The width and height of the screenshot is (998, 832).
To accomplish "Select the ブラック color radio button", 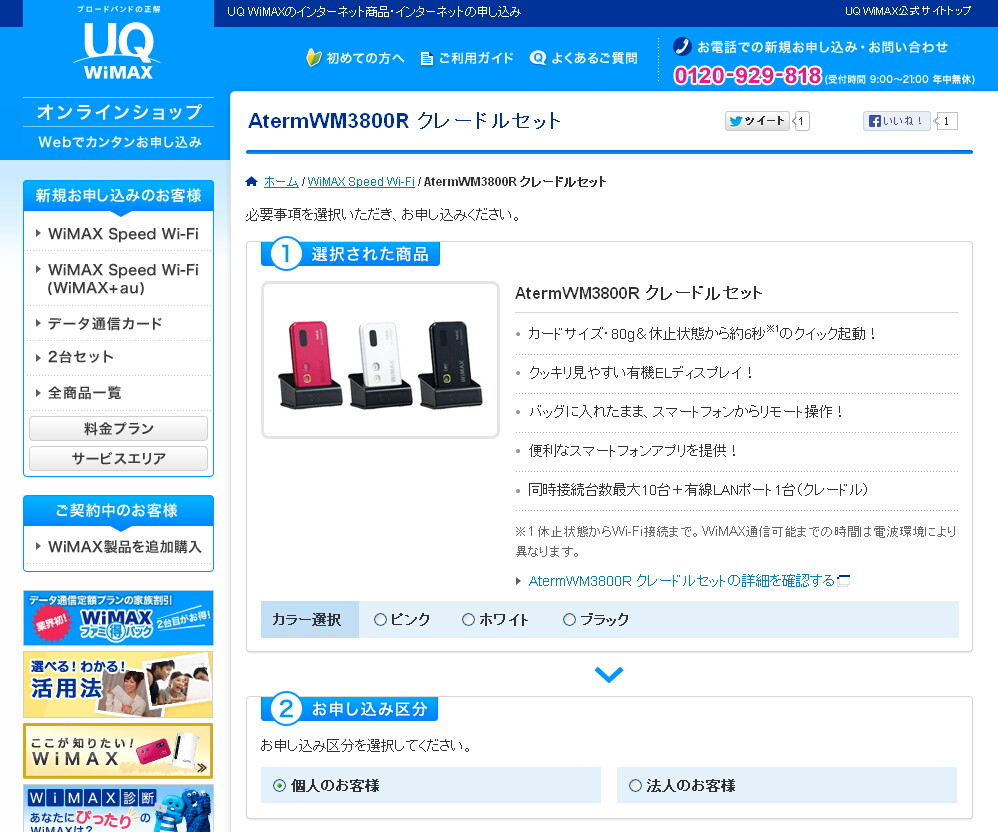I will (569, 619).
